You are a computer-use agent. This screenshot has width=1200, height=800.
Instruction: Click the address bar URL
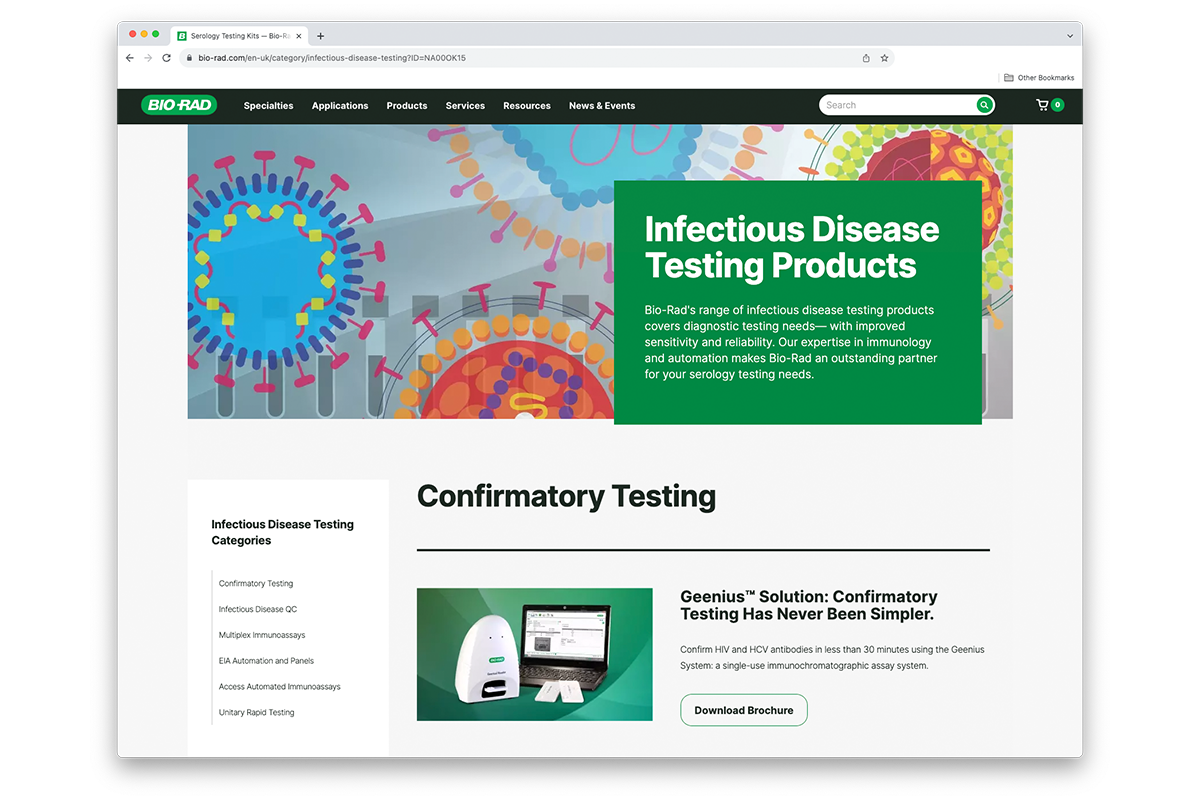(x=332, y=58)
